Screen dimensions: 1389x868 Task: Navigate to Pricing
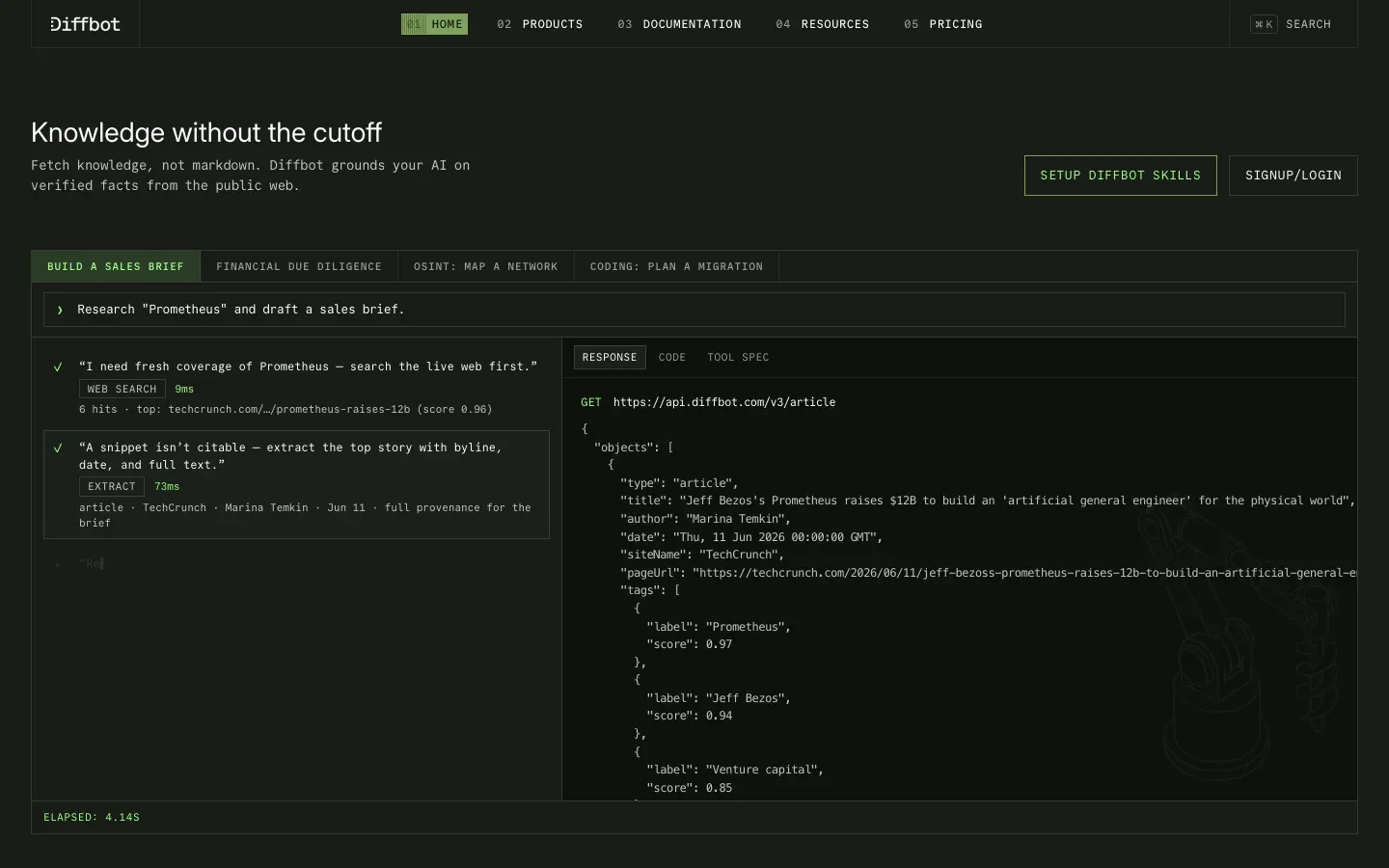942,24
